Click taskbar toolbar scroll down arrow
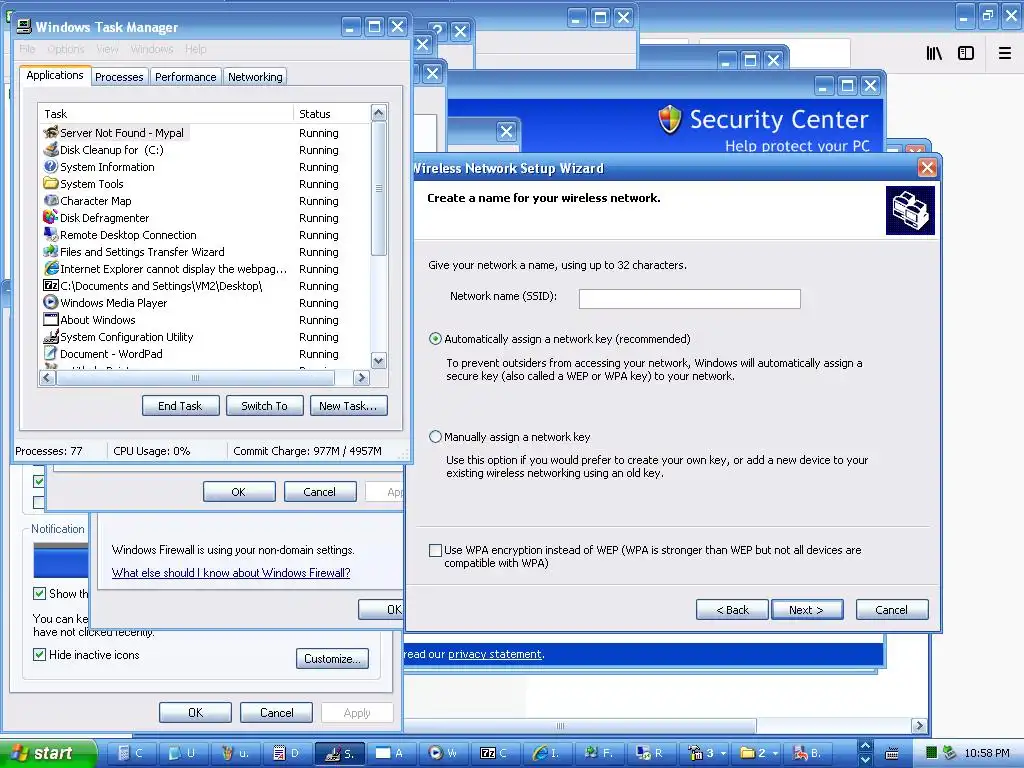The image size is (1024, 768). point(865,760)
